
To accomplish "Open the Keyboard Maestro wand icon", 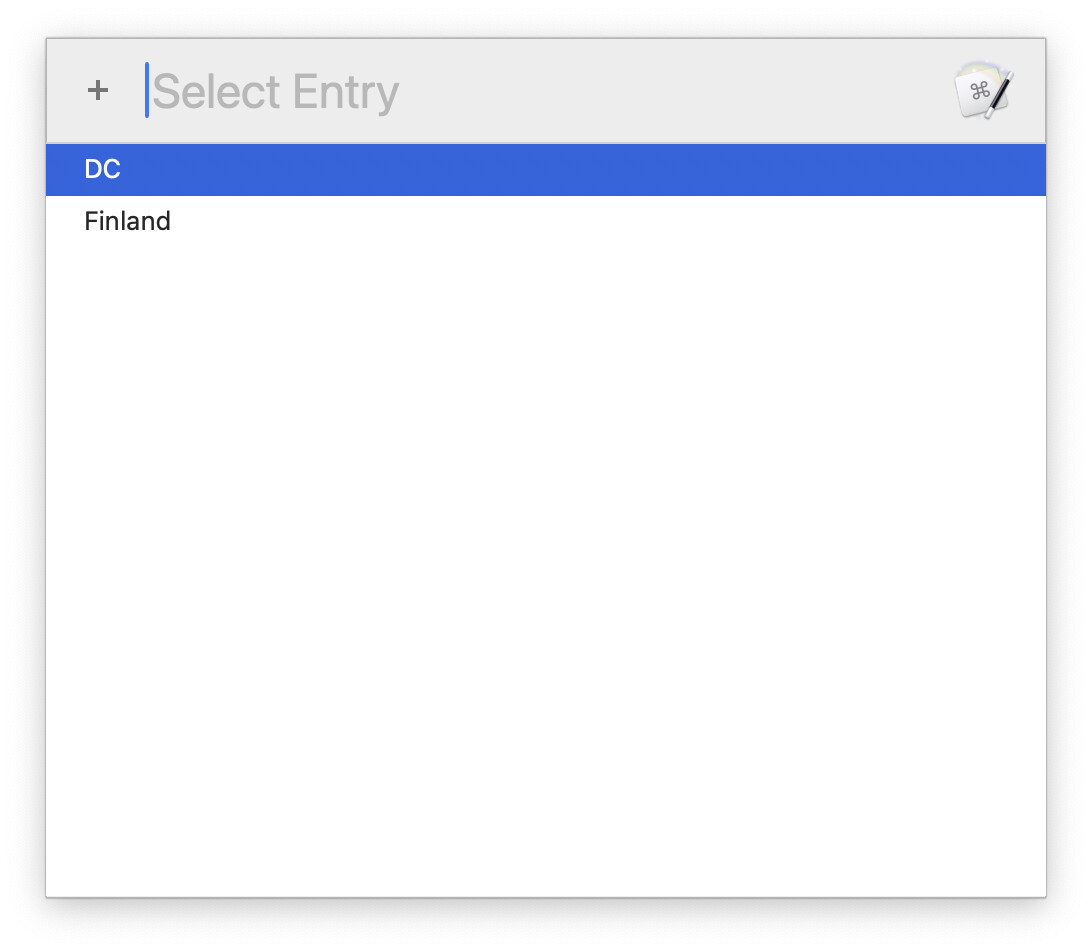I will click(984, 91).
